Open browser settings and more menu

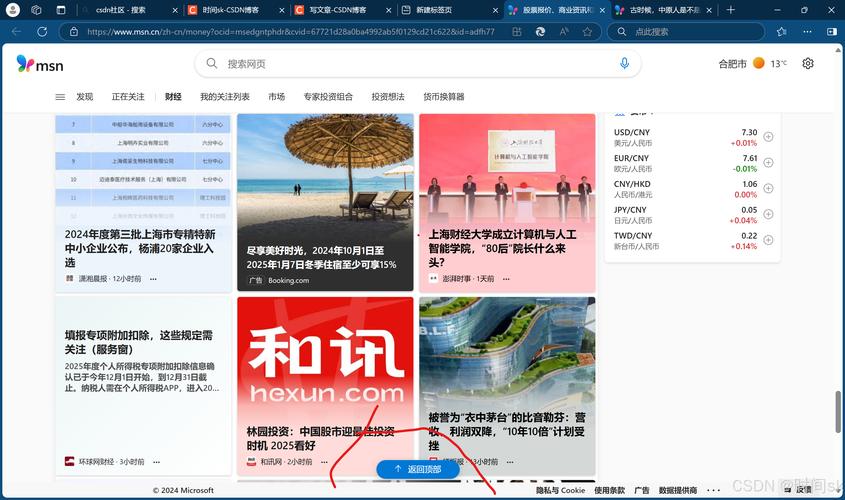(x=807, y=32)
